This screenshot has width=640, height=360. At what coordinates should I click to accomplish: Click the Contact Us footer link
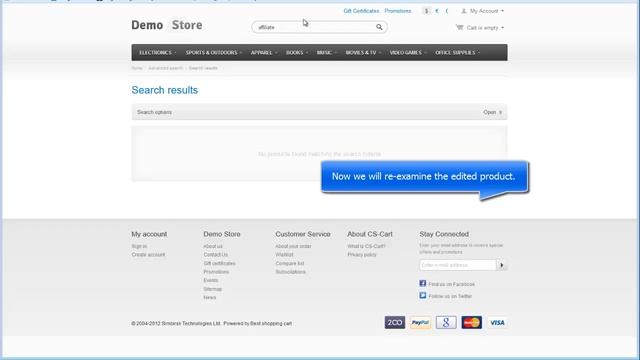(x=216, y=255)
